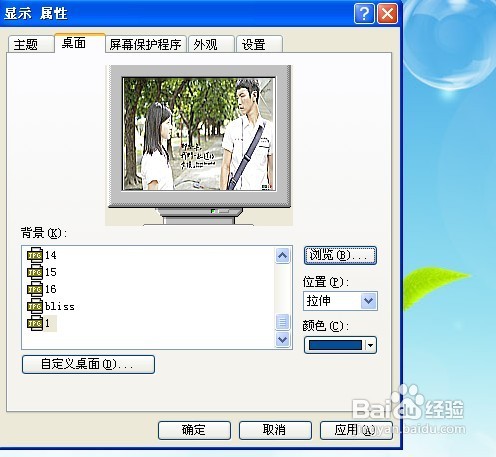Viewport: 496px width, 457px height.
Task: Click the JPG icon next to 16
Action: [35, 289]
